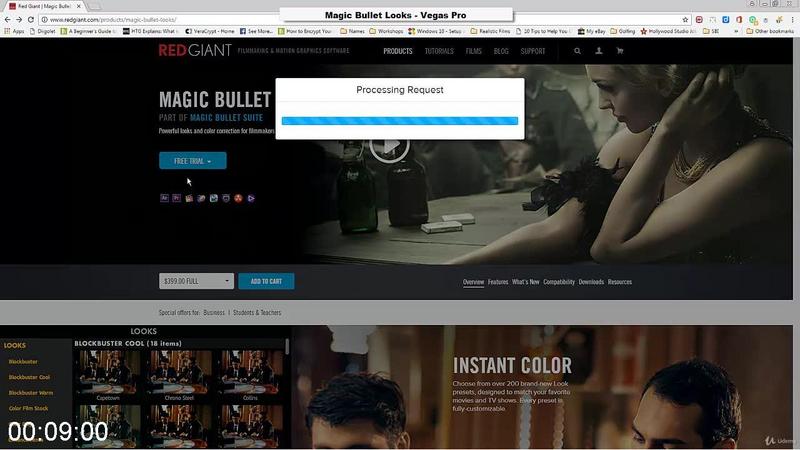Click the browser back arrow
This screenshot has height=450, width=800.
coord(7,19)
